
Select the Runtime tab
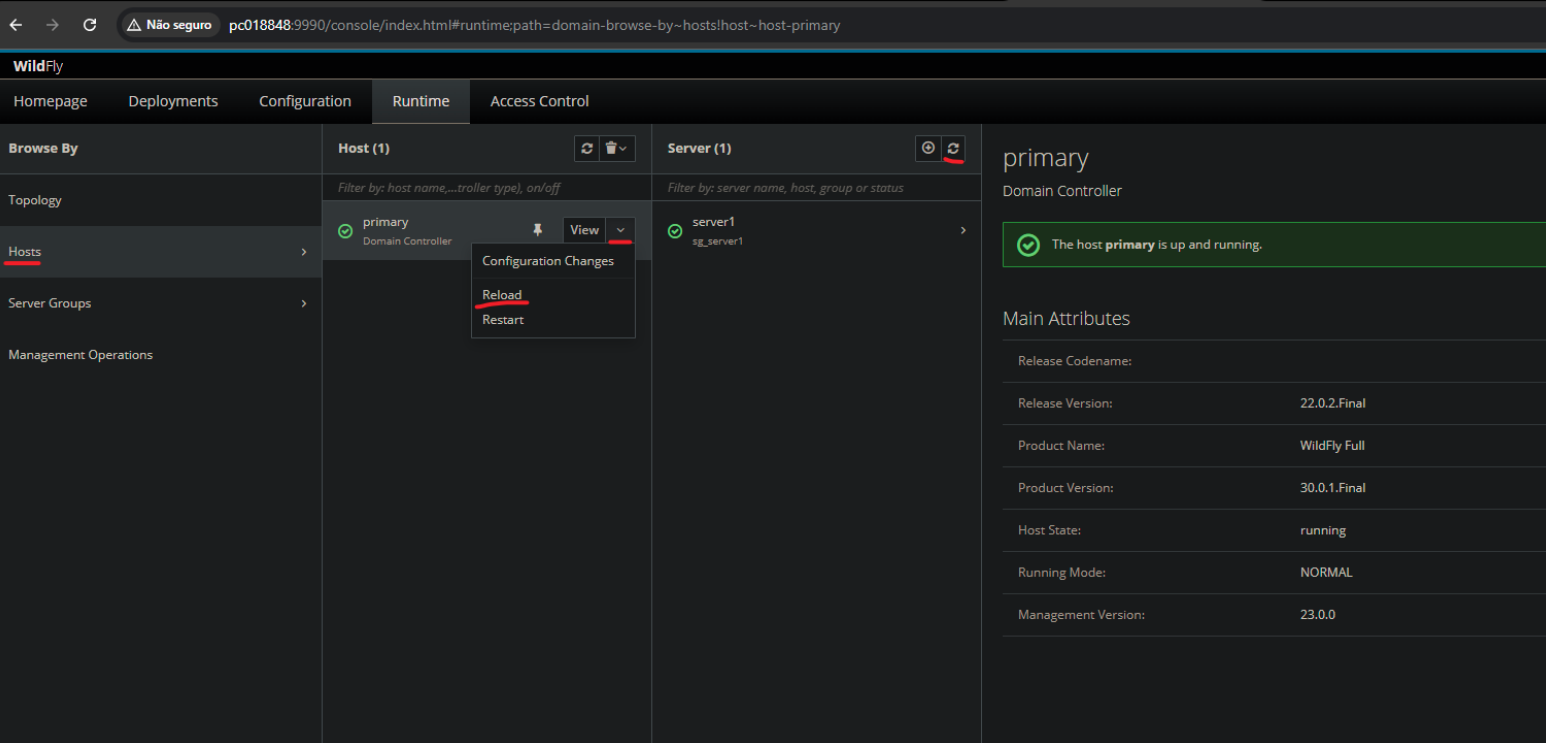click(x=421, y=101)
